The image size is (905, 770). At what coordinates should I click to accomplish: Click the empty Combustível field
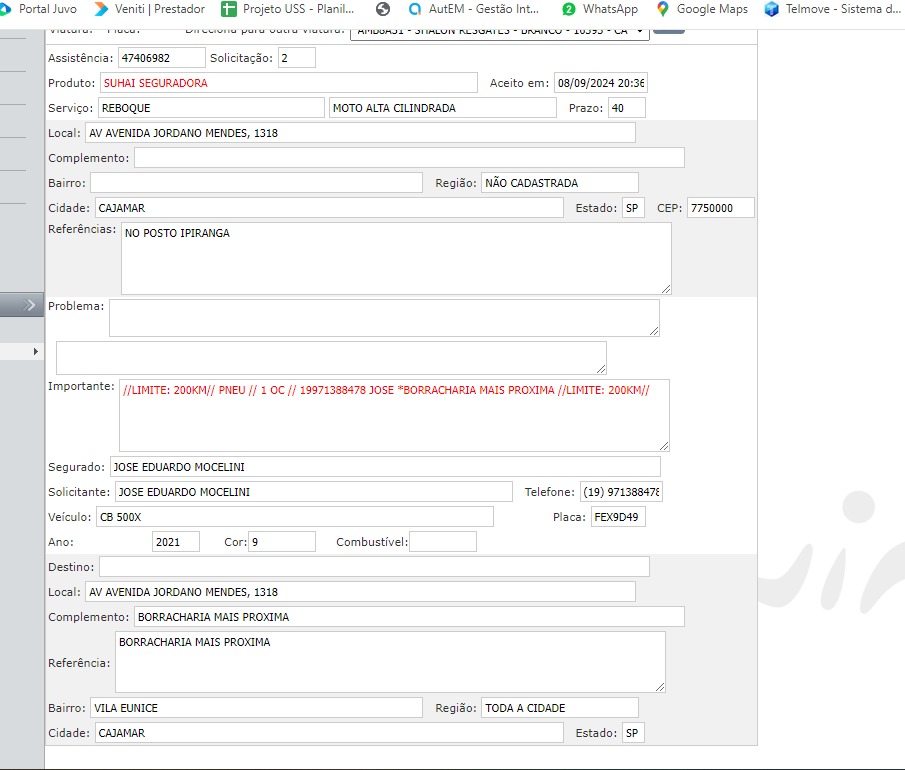click(x=443, y=542)
